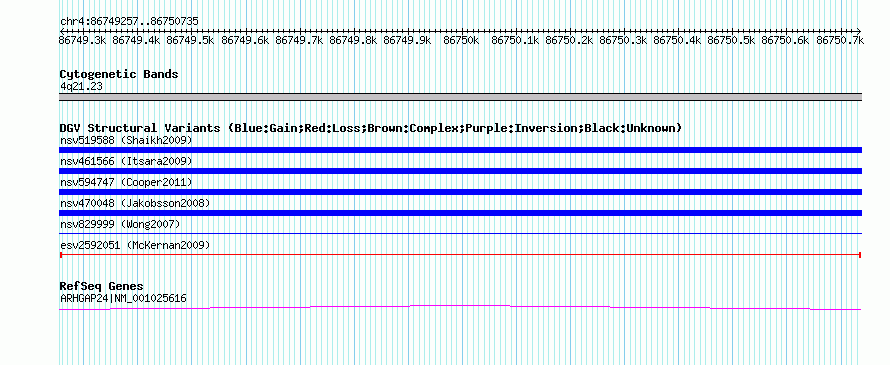The width and height of the screenshot is (890, 365).
Task: Open the nsv461566 (Itsara2009) variant label
Action: tap(126, 161)
